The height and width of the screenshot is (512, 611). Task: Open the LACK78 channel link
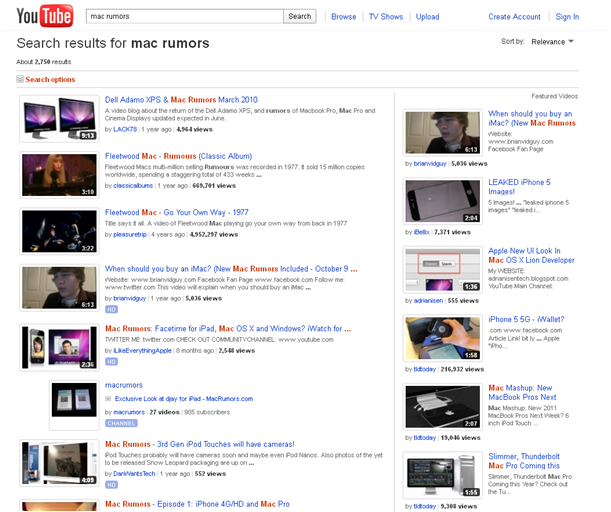tap(125, 129)
